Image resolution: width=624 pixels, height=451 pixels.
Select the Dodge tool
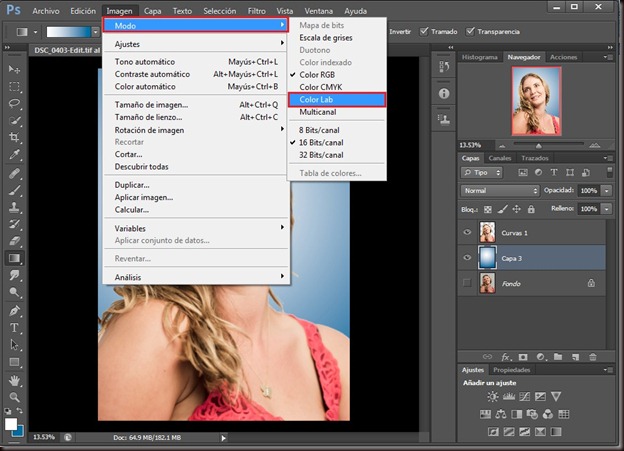point(14,293)
